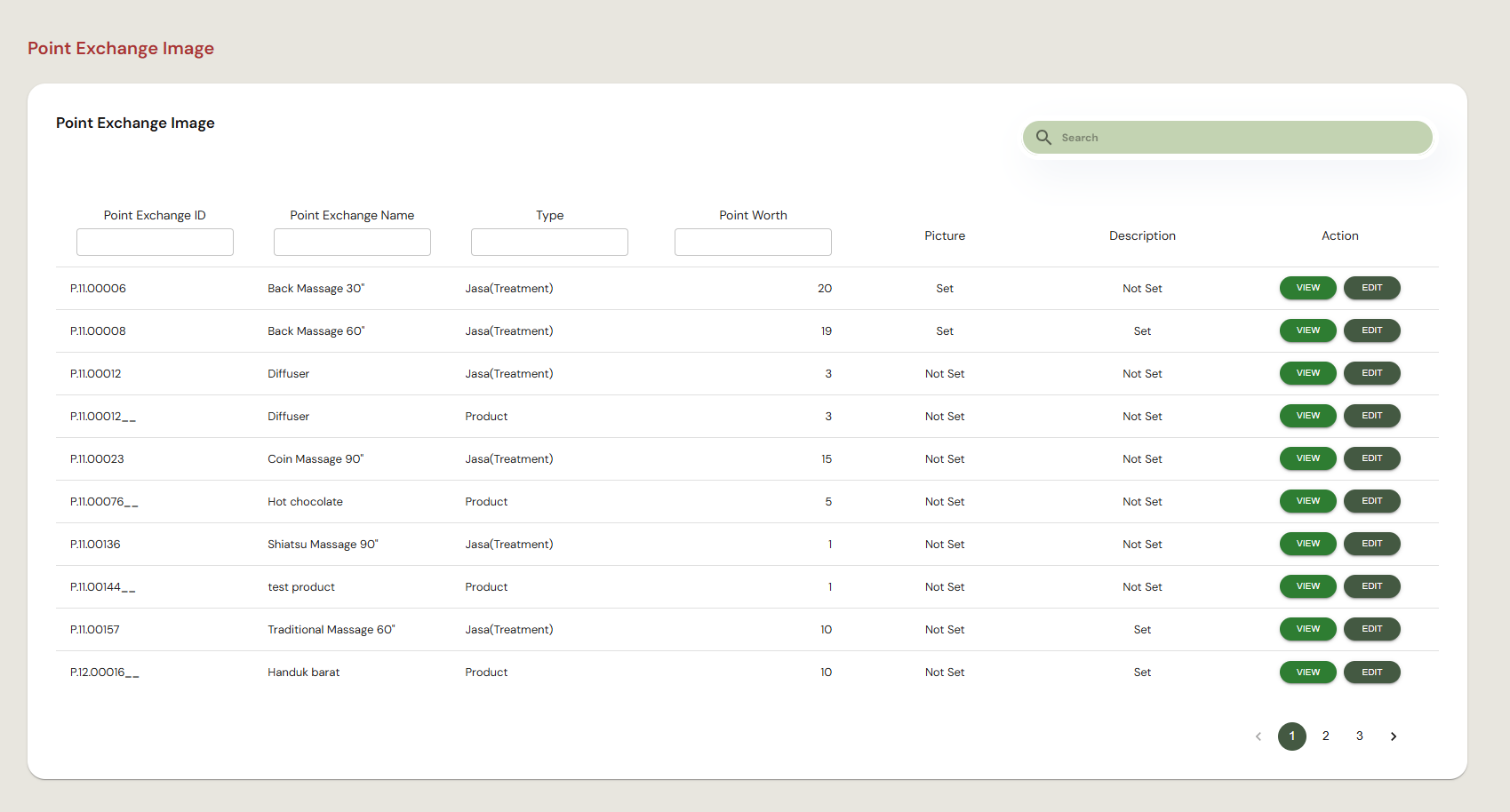
Task: Edit Diffuser Jasa(Treatment) row P.11.00012
Action: point(1372,373)
